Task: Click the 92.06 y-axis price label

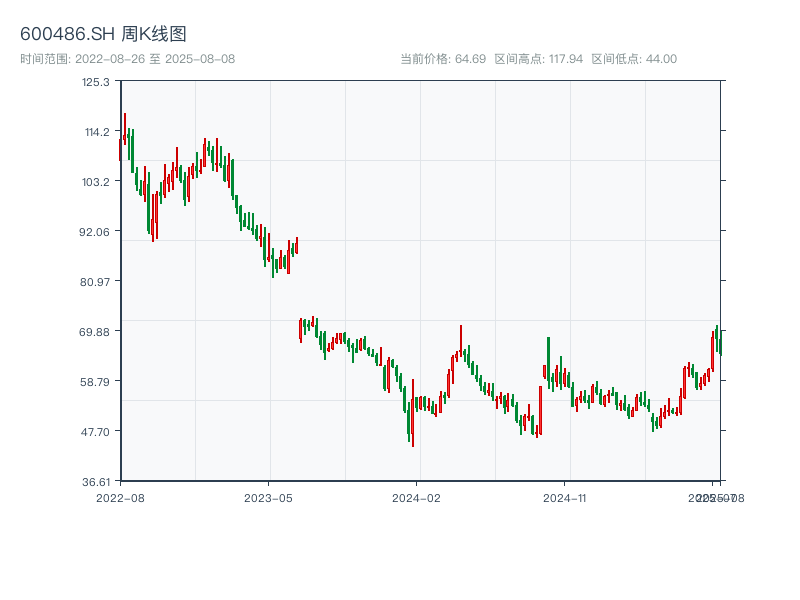Action: click(96, 232)
